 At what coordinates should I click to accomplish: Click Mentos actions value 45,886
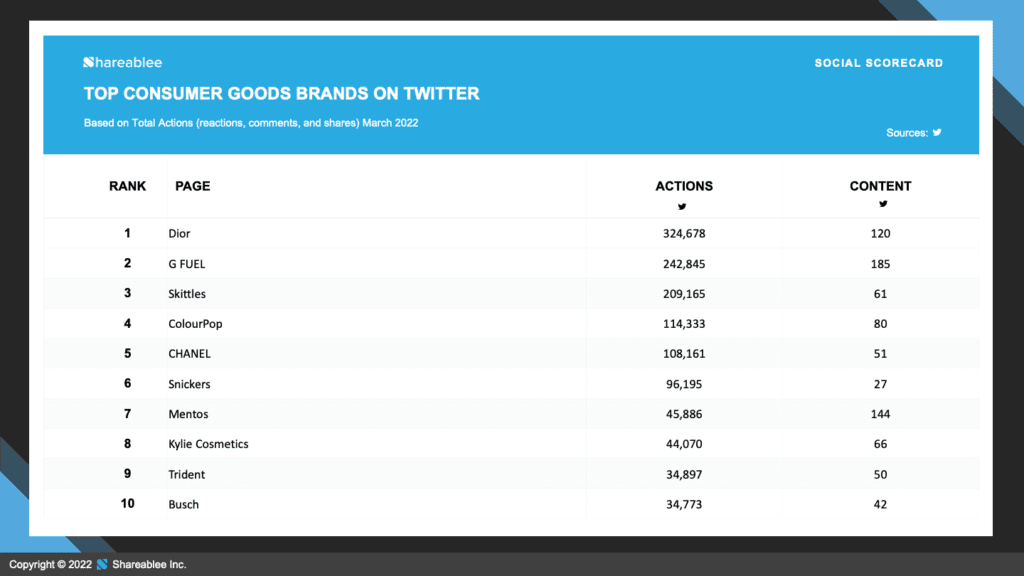click(684, 414)
